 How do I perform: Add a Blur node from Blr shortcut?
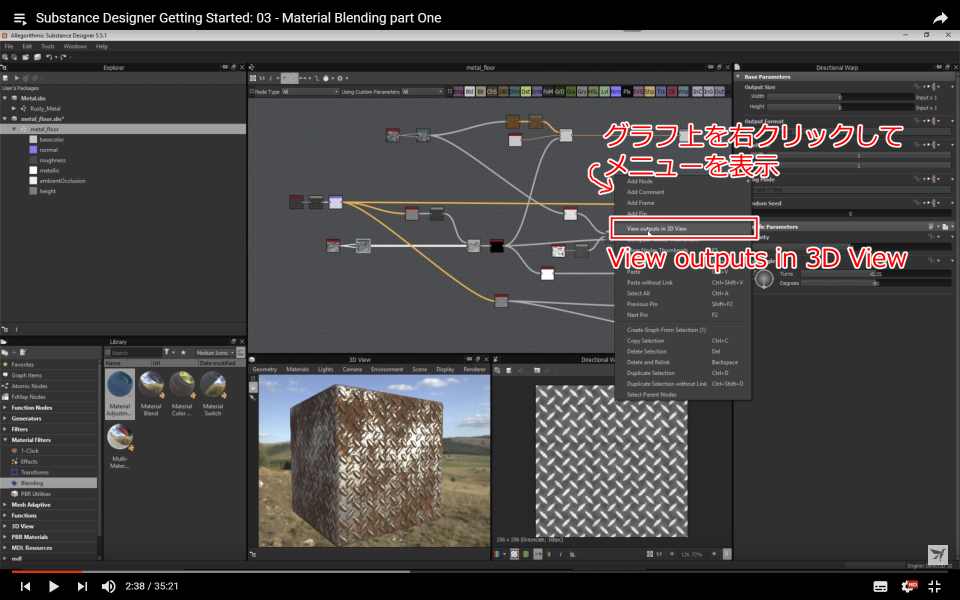pyautogui.click(x=481, y=92)
